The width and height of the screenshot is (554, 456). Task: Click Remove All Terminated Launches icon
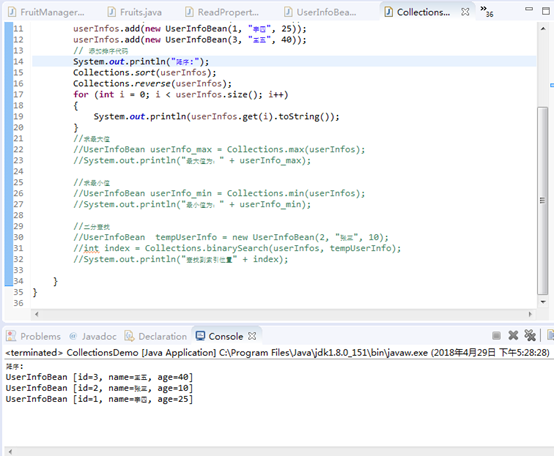[530, 335]
